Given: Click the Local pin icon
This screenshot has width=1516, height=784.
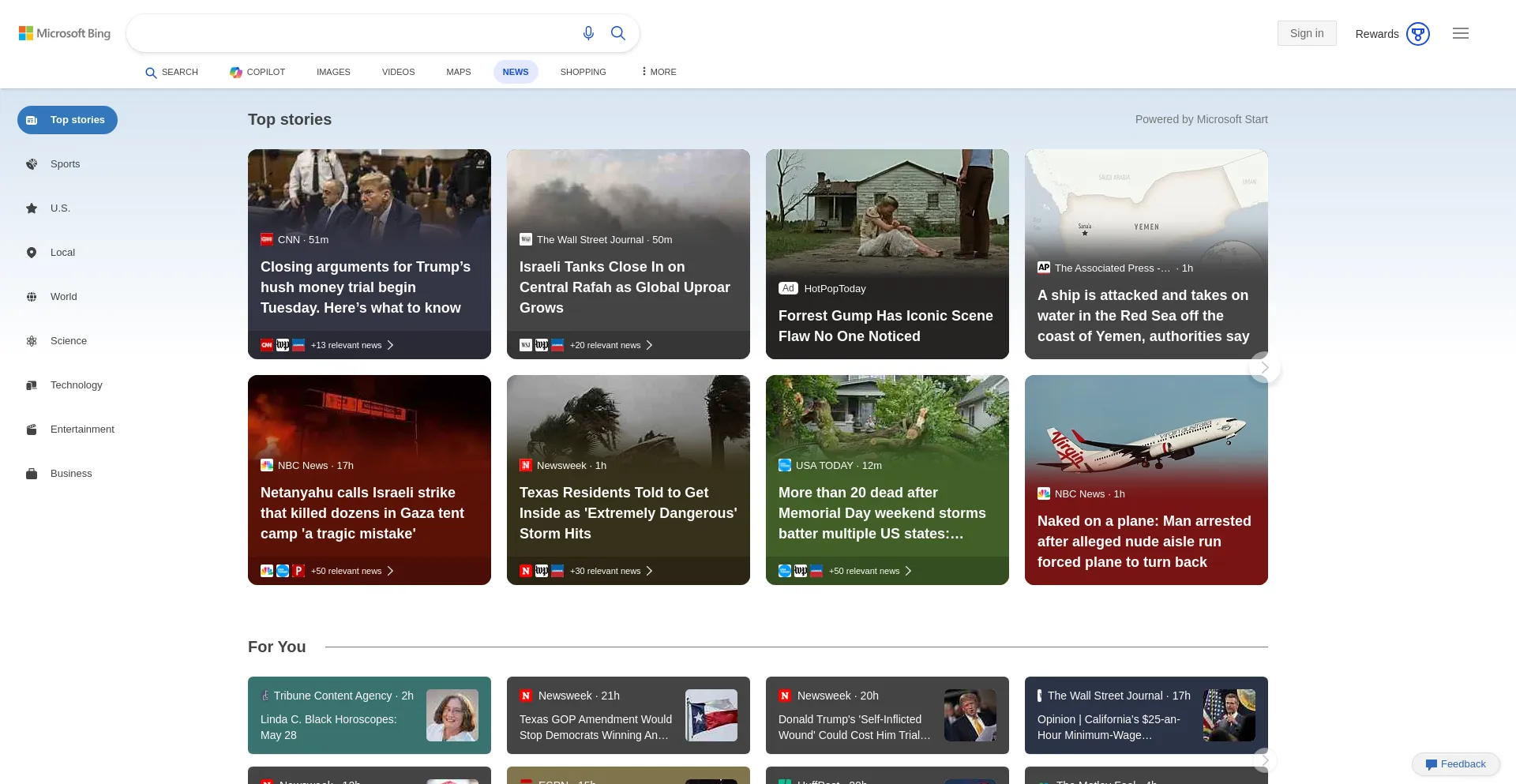Looking at the screenshot, I should pyautogui.click(x=32, y=253).
